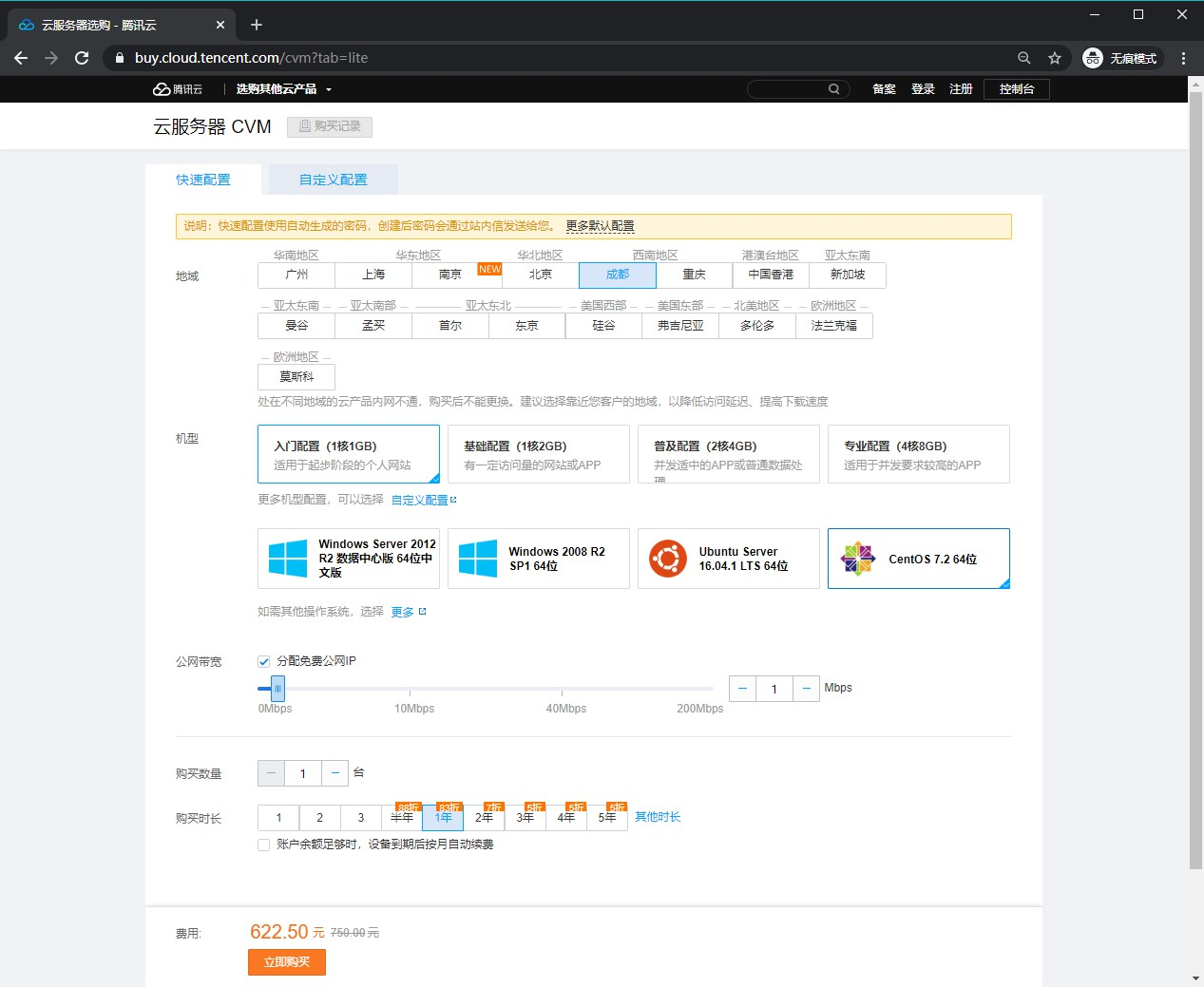The width and height of the screenshot is (1204, 987).
Task: Select the 基础配置 (1核2GB) model
Action: (539, 454)
